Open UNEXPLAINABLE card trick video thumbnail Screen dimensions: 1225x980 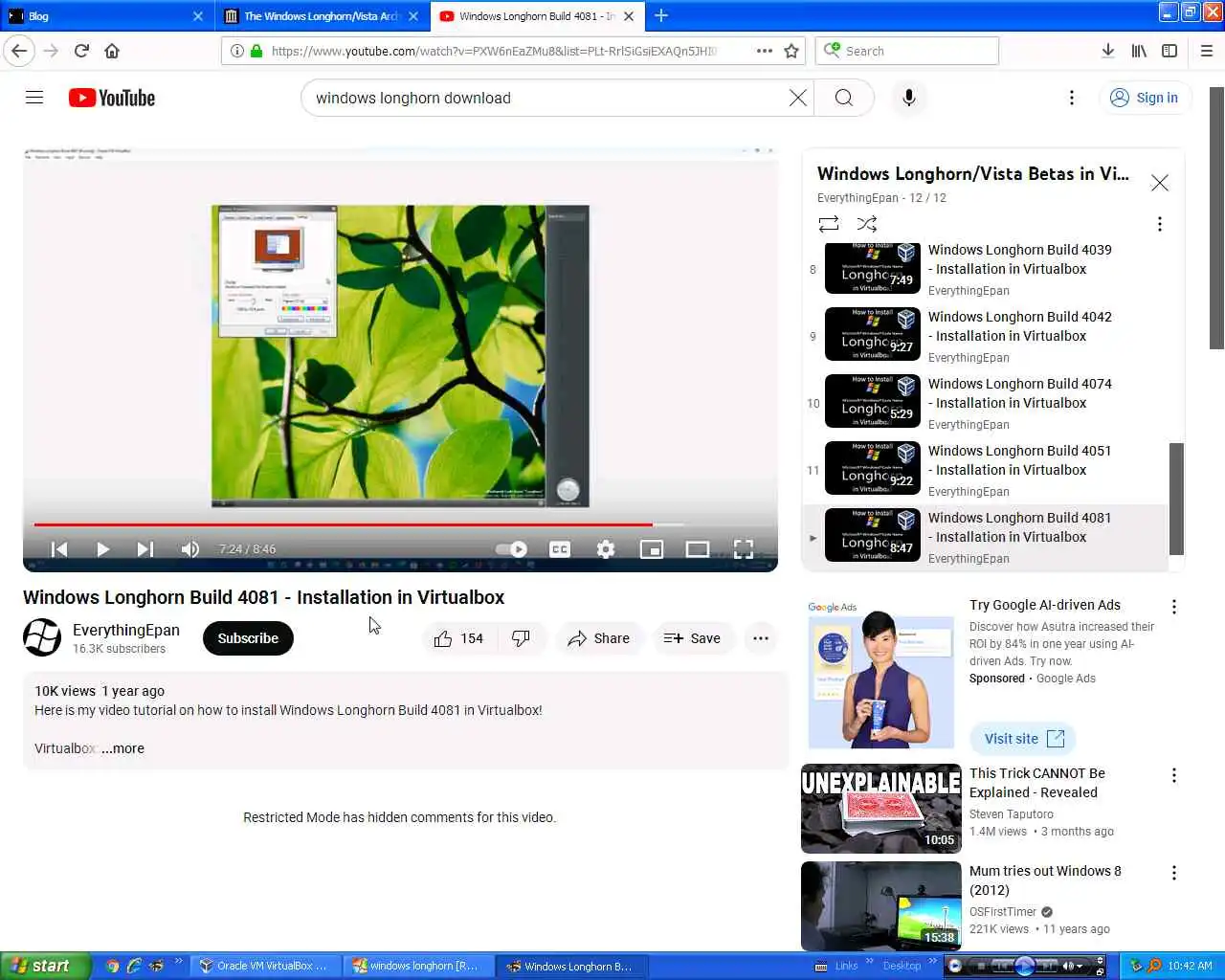[881, 809]
